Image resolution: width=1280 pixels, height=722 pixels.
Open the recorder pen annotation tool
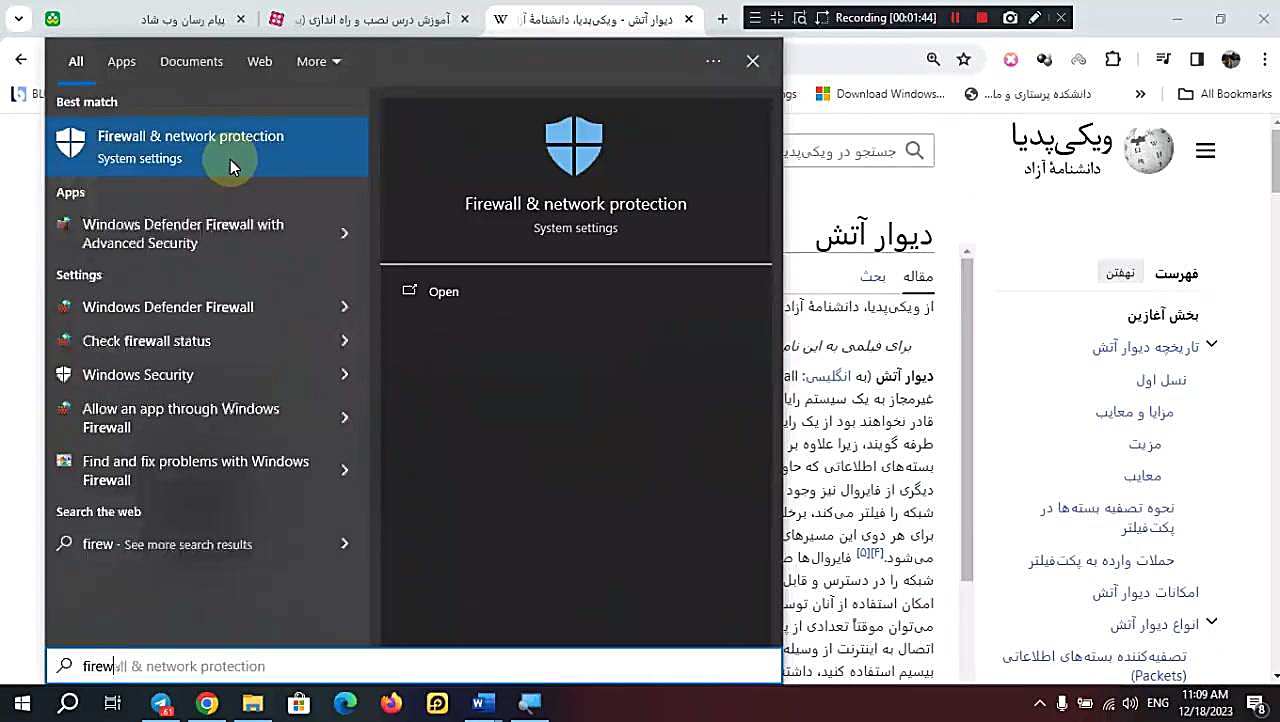point(1035,18)
